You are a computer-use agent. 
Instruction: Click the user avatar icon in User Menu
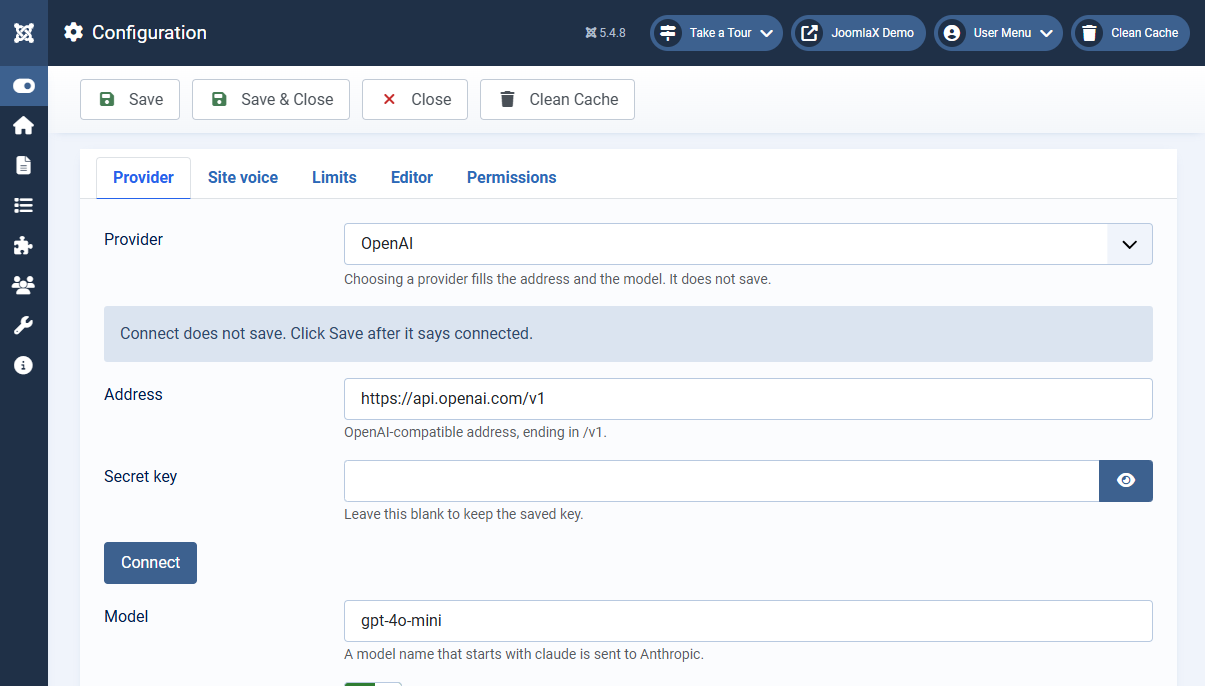[x=952, y=33]
